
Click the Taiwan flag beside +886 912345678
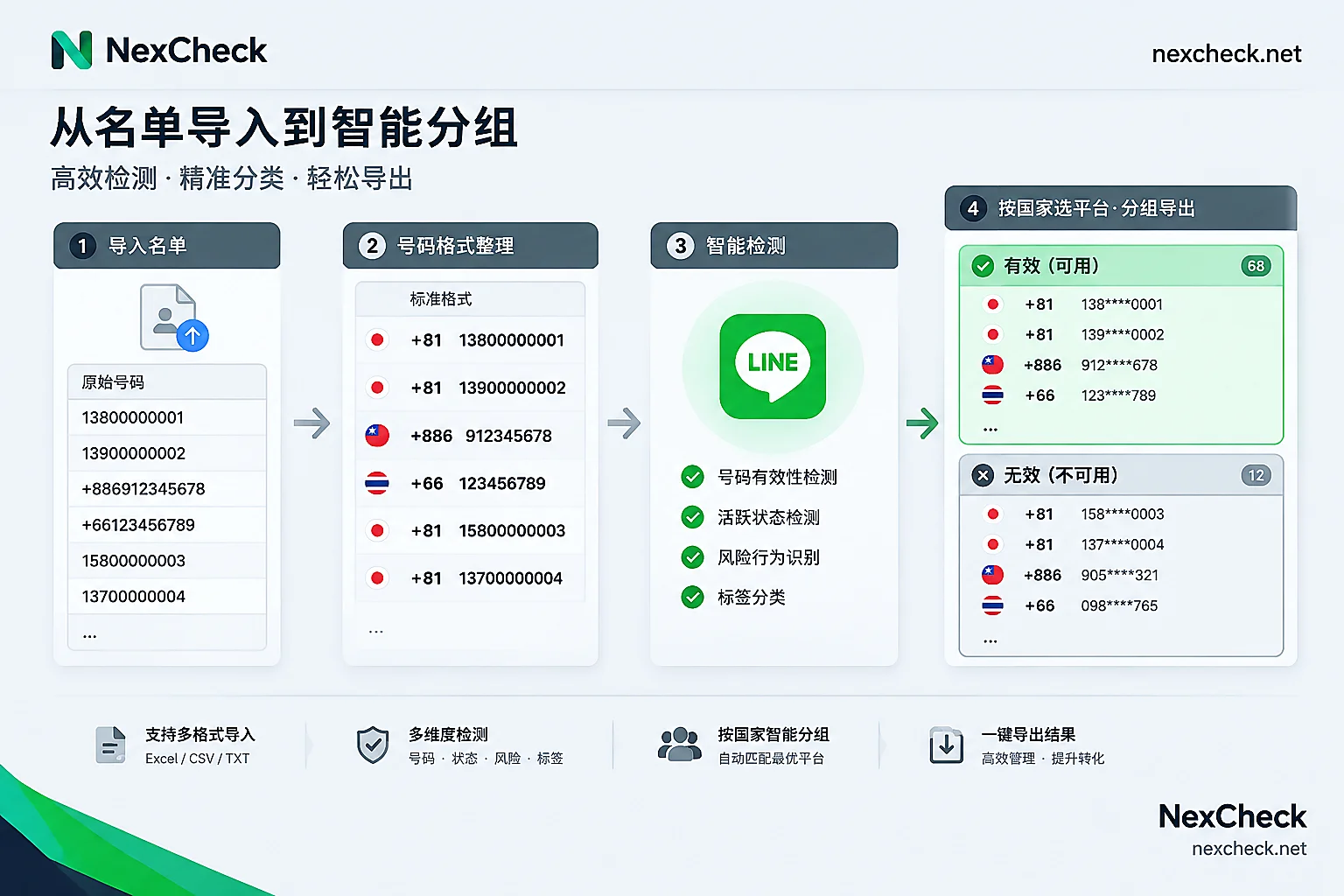click(377, 435)
